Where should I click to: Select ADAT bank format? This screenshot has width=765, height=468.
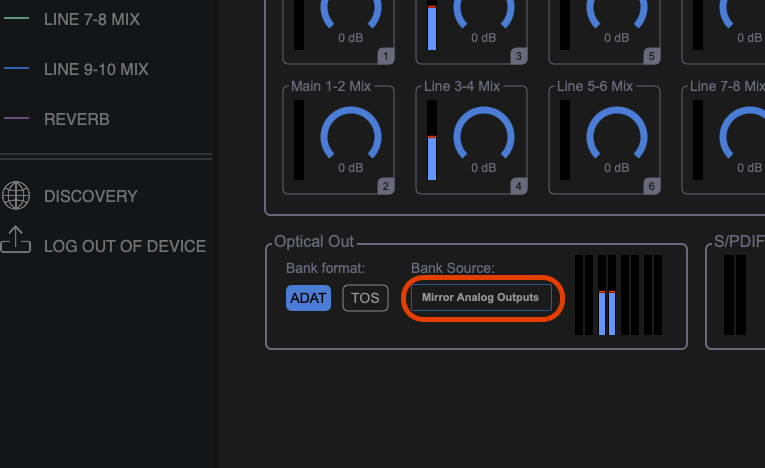click(308, 298)
